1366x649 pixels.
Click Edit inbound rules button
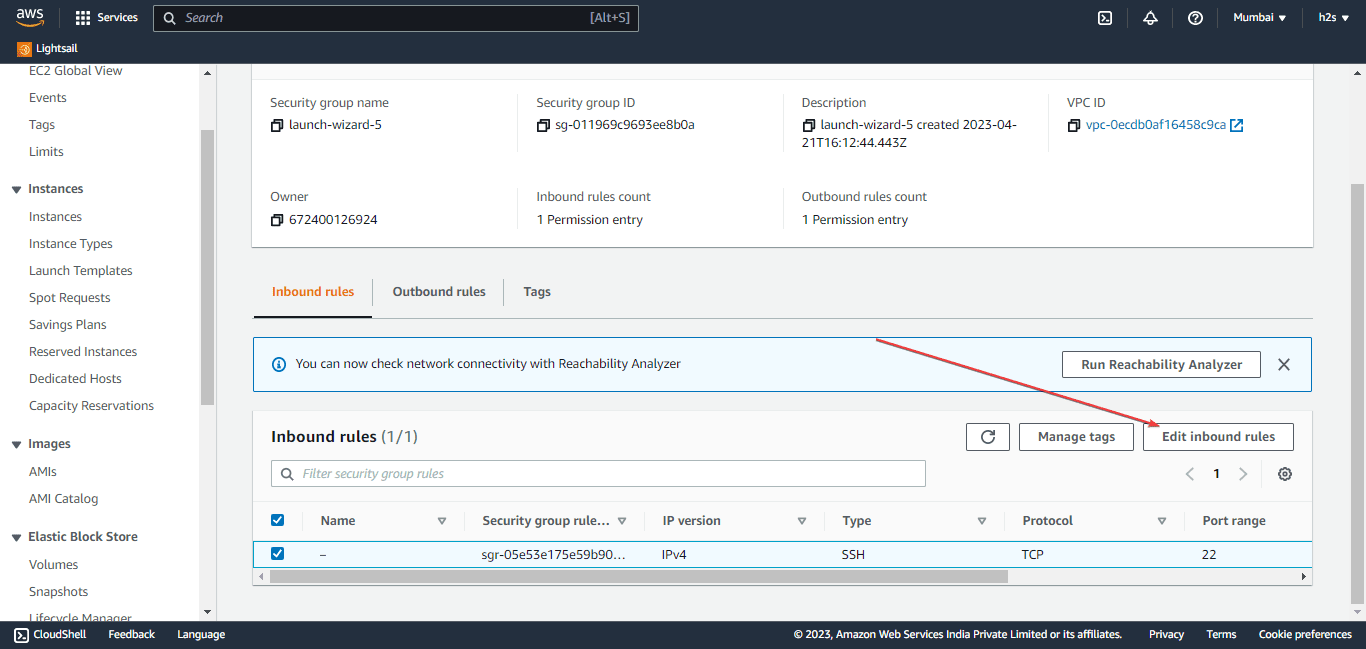(1218, 437)
